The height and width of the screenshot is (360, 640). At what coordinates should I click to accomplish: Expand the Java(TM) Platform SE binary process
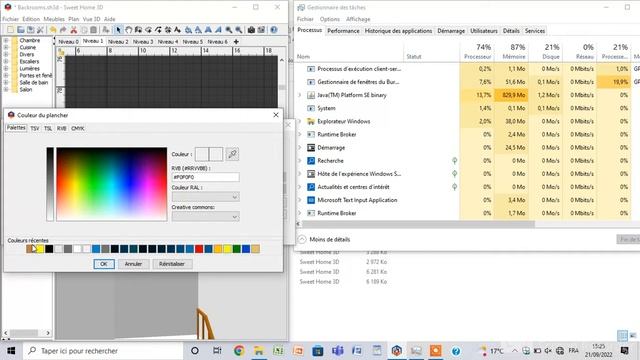[300, 95]
